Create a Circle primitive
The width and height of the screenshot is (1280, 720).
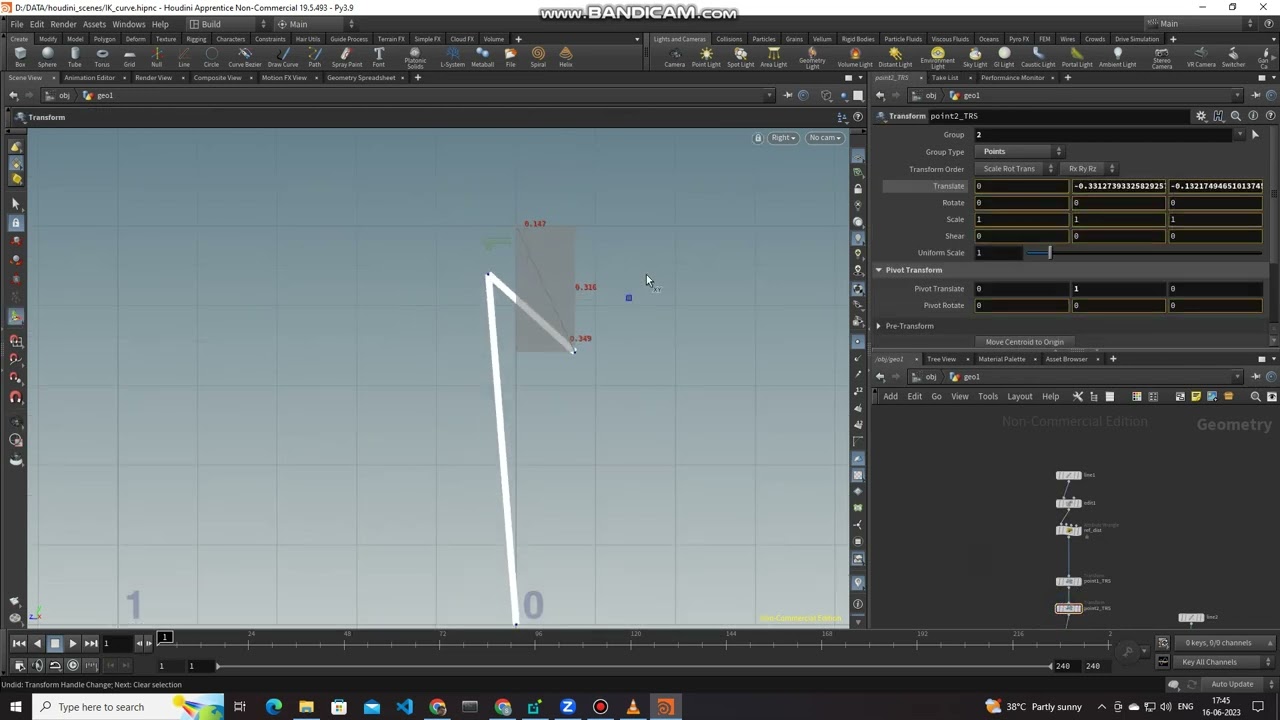pos(211,57)
